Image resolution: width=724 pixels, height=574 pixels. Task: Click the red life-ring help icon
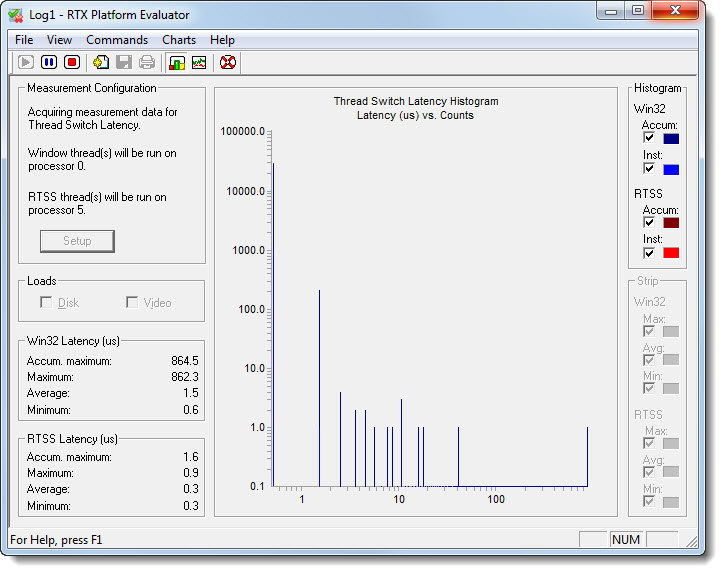[x=228, y=62]
